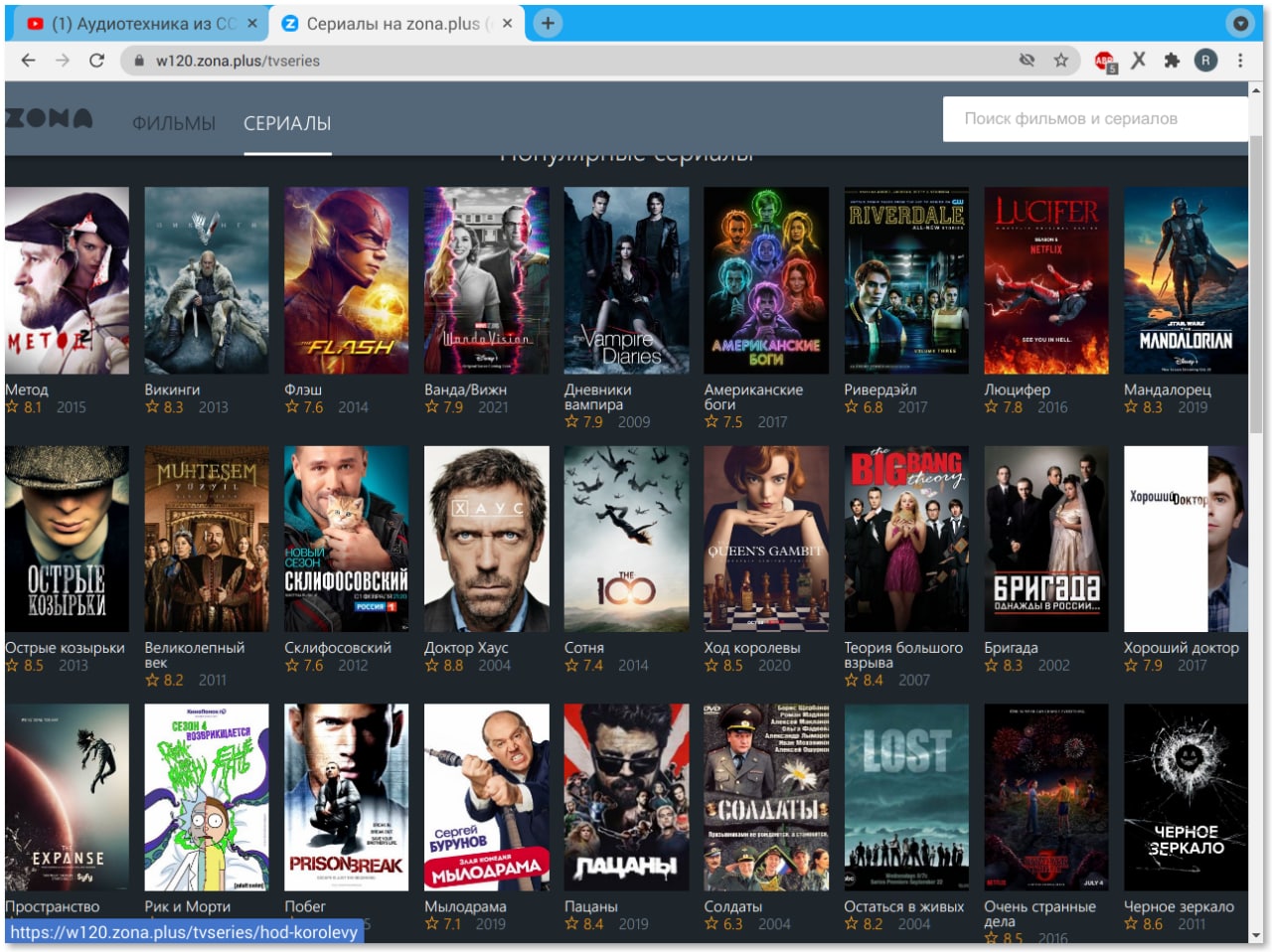This screenshot has height=952, width=1272.
Task: Click the search field for films and series
Action: click(1095, 118)
